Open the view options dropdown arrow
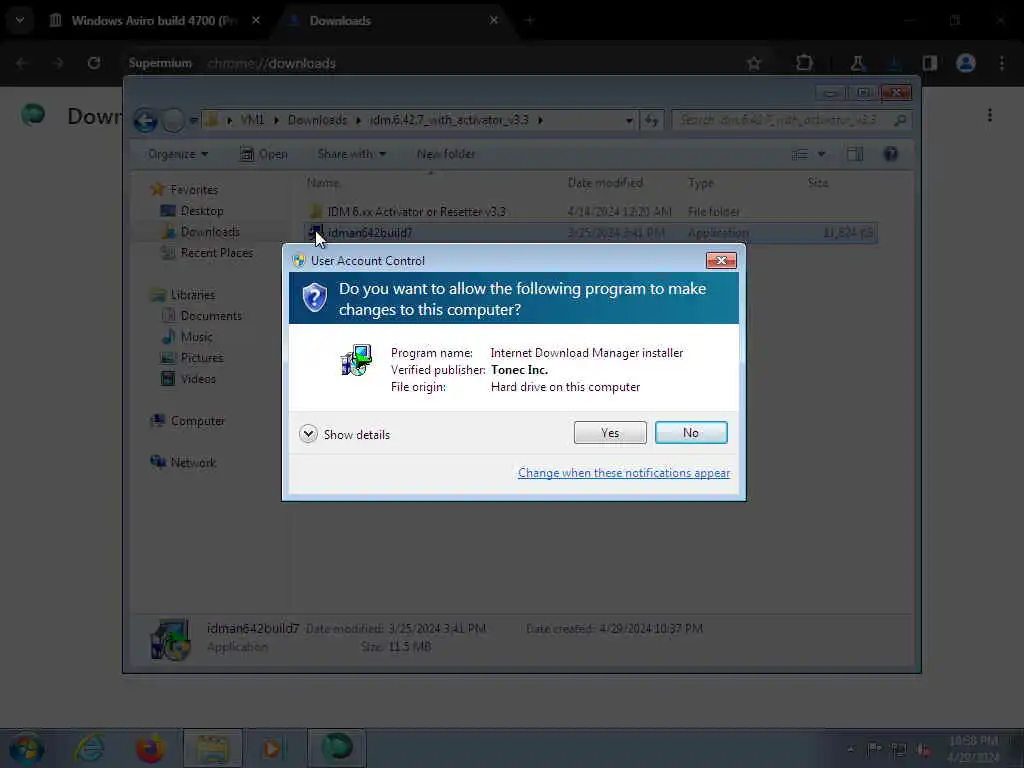This screenshot has width=1024, height=768. pyautogui.click(x=822, y=154)
